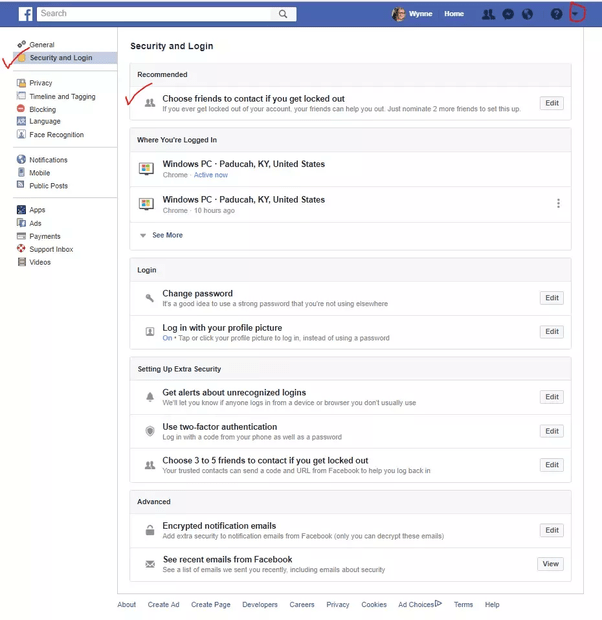Click the bell icon for login alerts

tap(150, 397)
